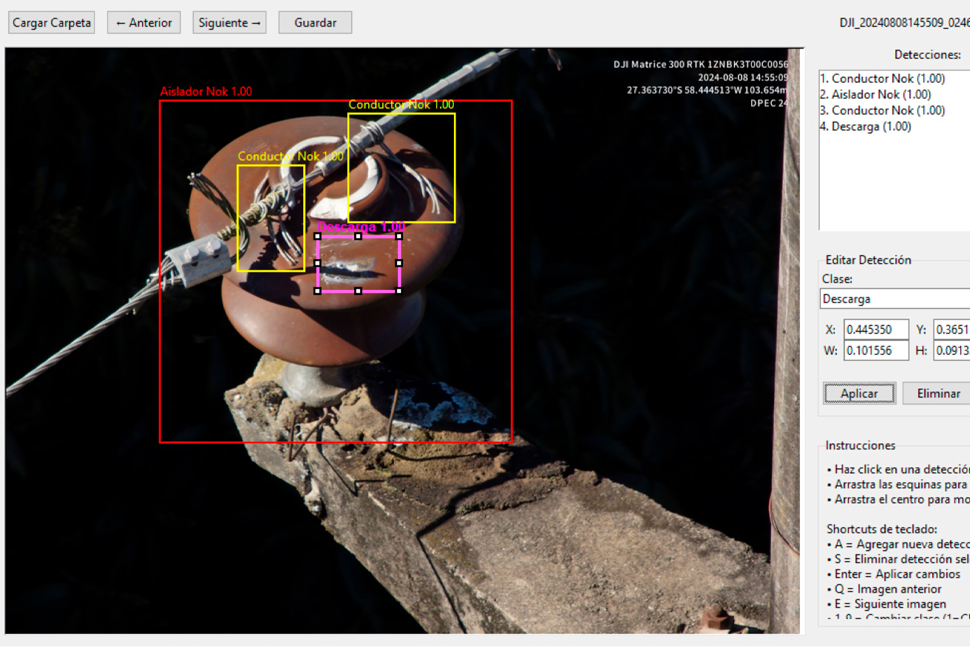Click the 'Arrastra el centro para' instruction
Image resolution: width=970 pixels, height=647 pixels.
[x=898, y=499]
